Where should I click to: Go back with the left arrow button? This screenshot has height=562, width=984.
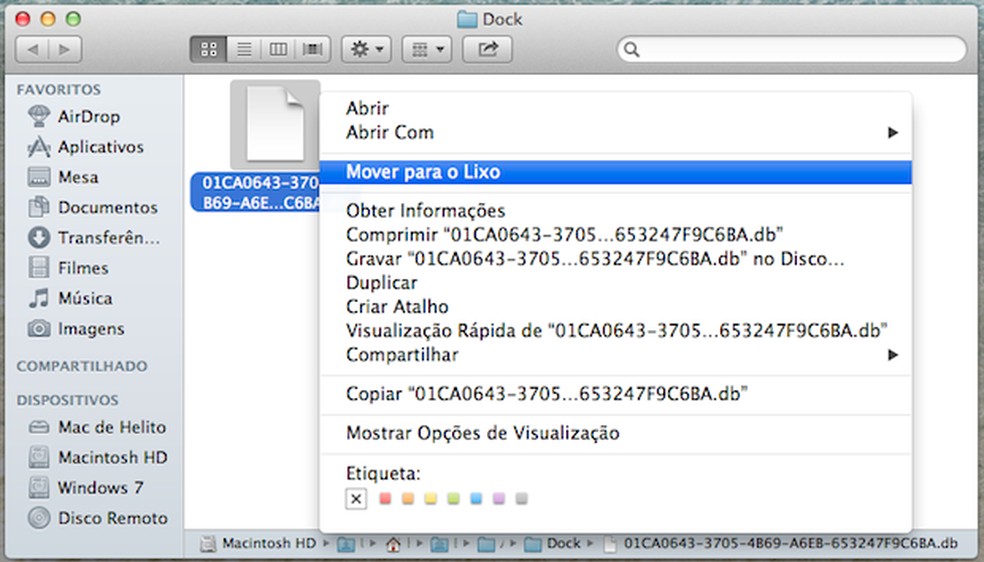[x=32, y=50]
